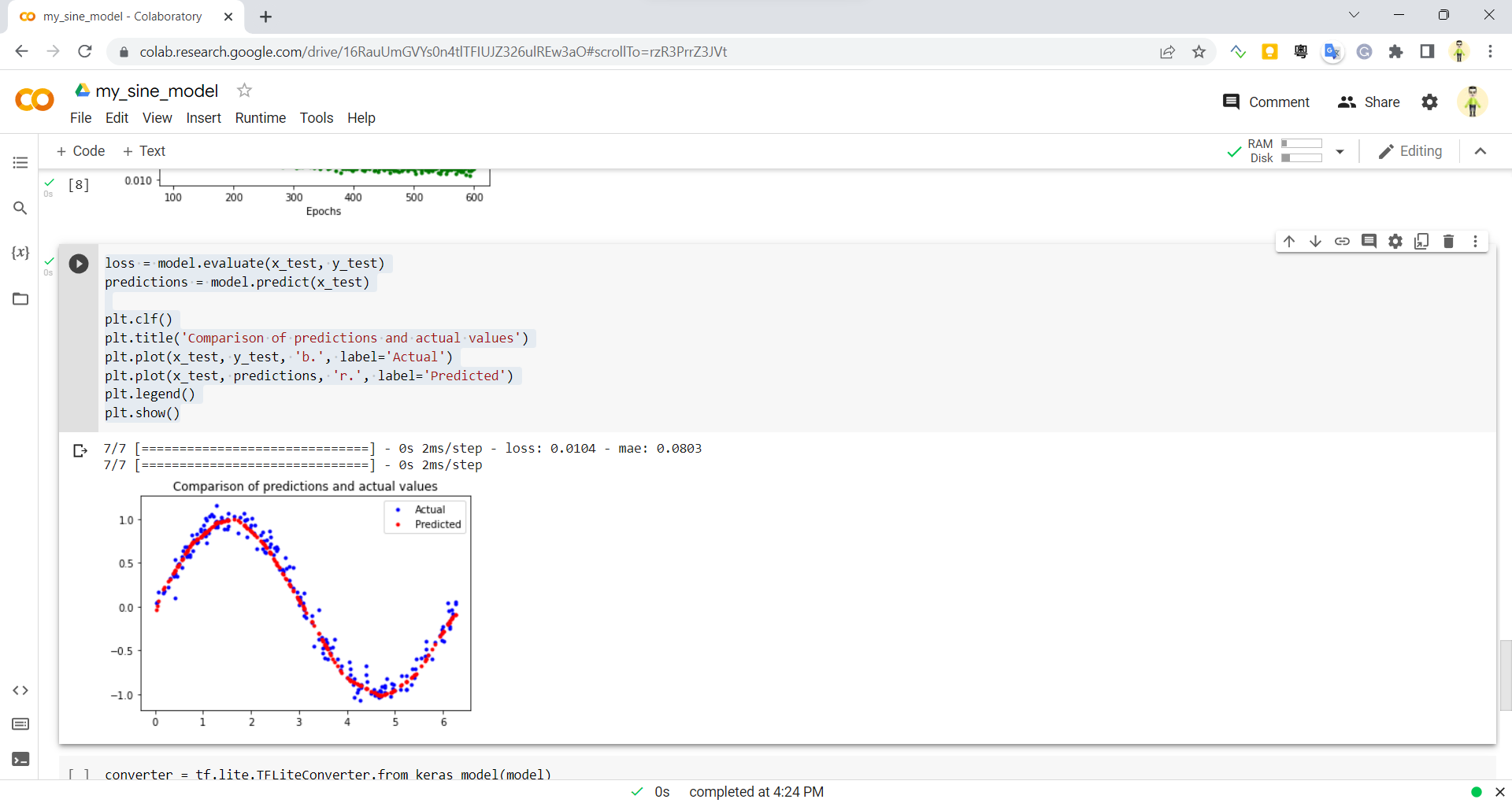Open the Google Translate extension icon
The width and height of the screenshot is (1512, 803).
(1332, 52)
